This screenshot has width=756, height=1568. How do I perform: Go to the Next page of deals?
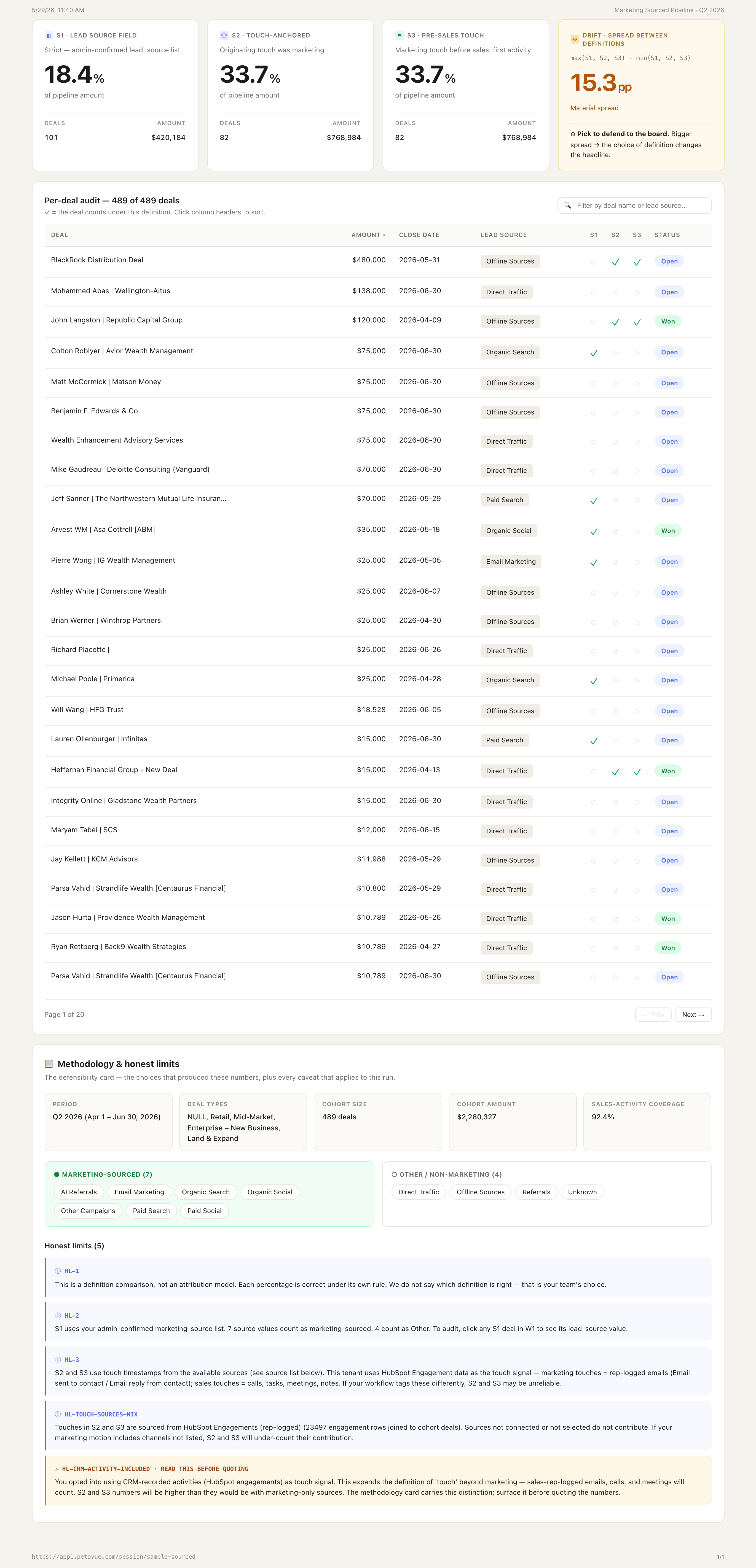(693, 1015)
